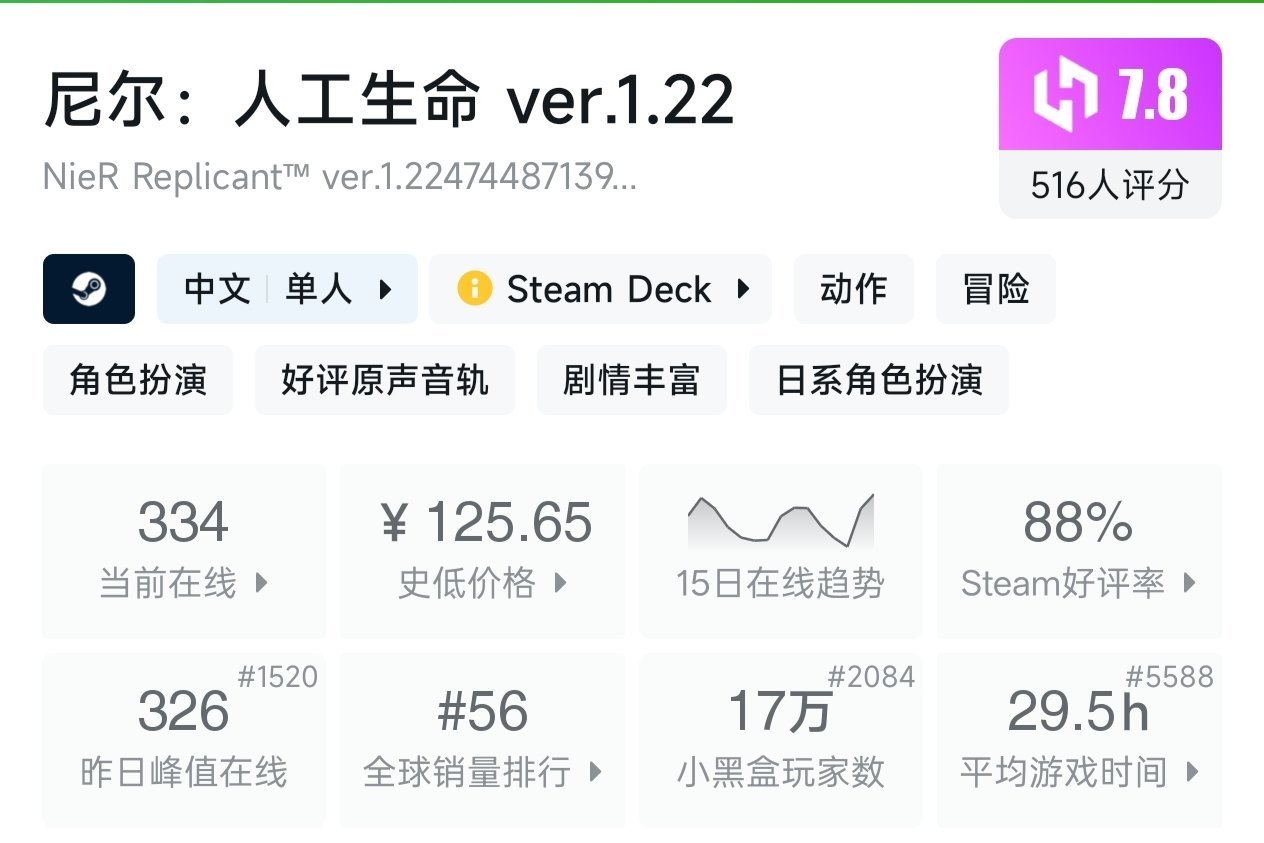Open the 小黑盒玩家数 17万 stat card
1264x843 pixels.
(x=780, y=740)
